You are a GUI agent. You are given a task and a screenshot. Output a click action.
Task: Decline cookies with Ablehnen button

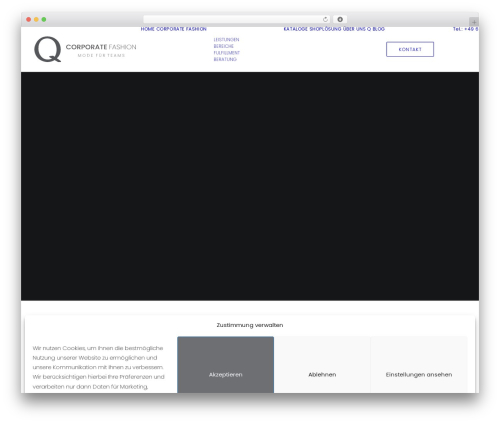(x=322, y=365)
